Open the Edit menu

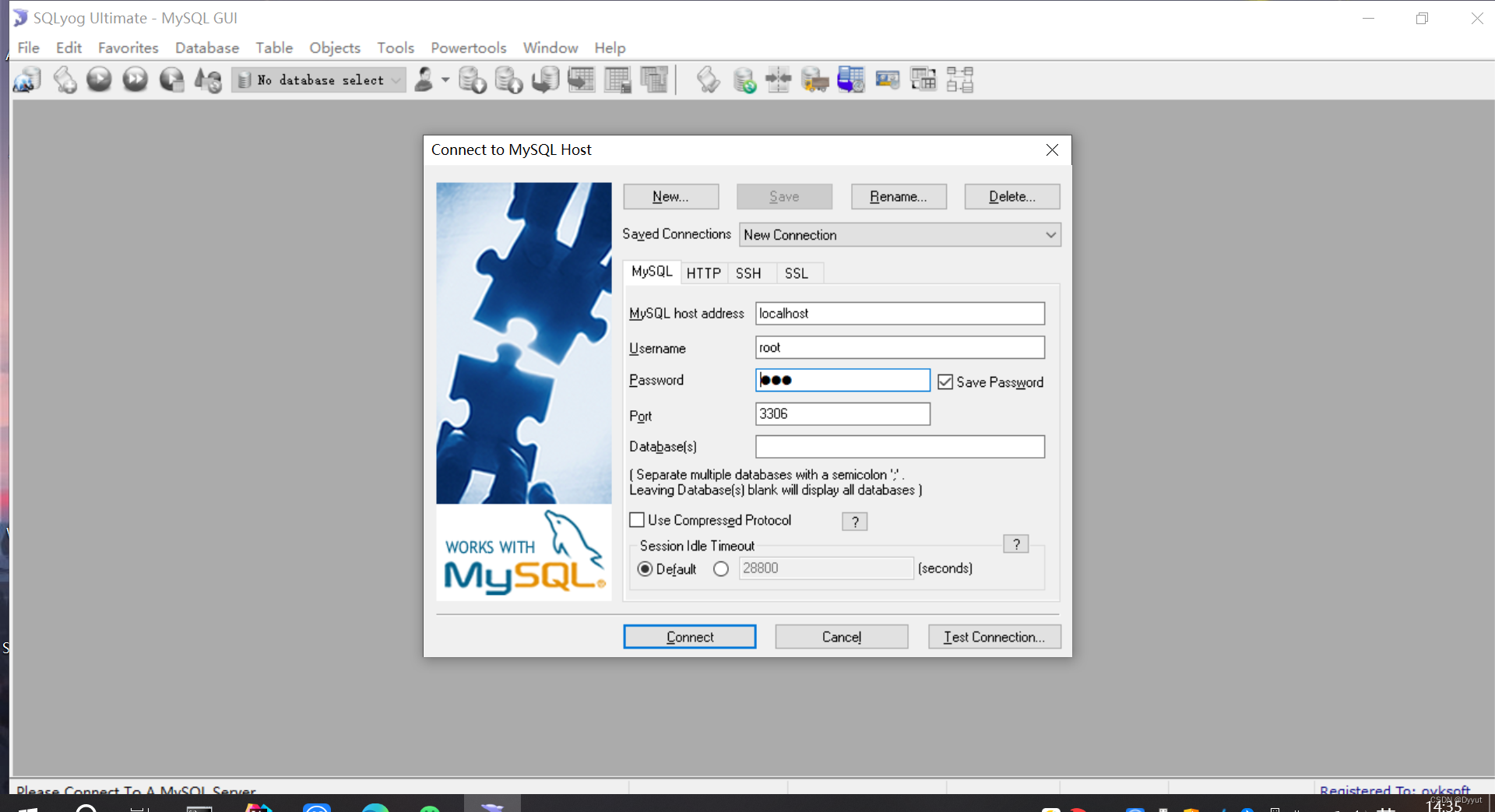coord(69,47)
